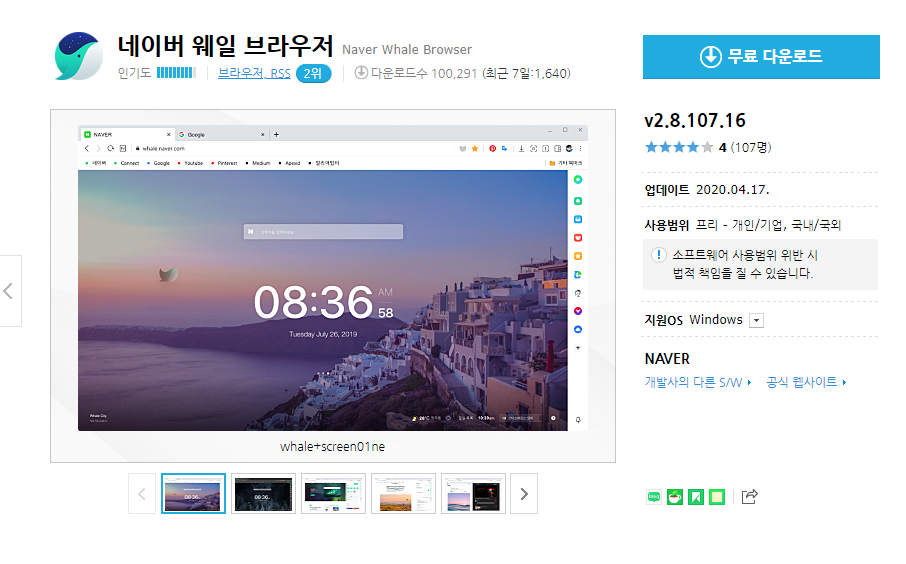Click the five-star rating display

679,147
